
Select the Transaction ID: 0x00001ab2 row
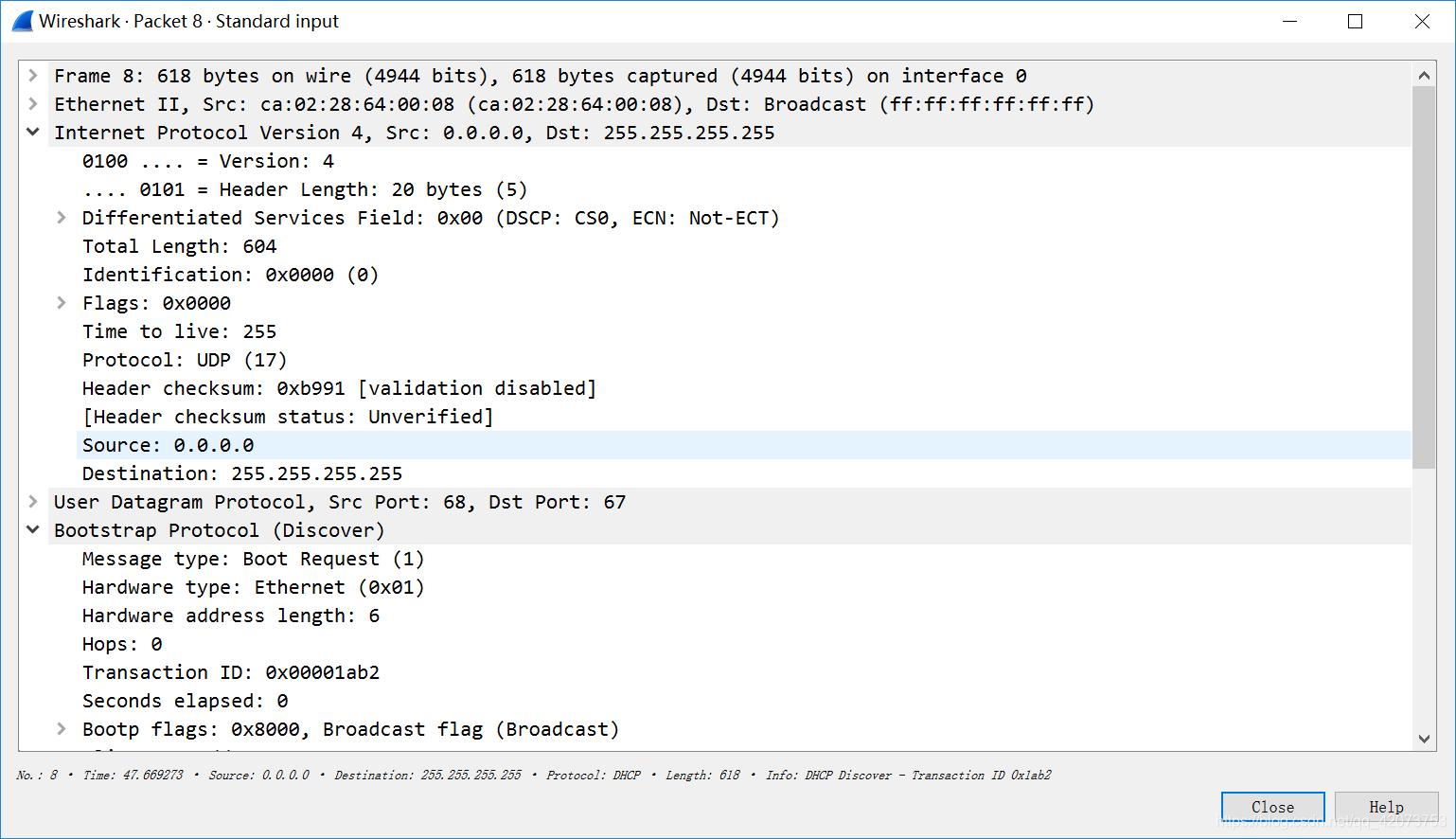coord(743,672)
